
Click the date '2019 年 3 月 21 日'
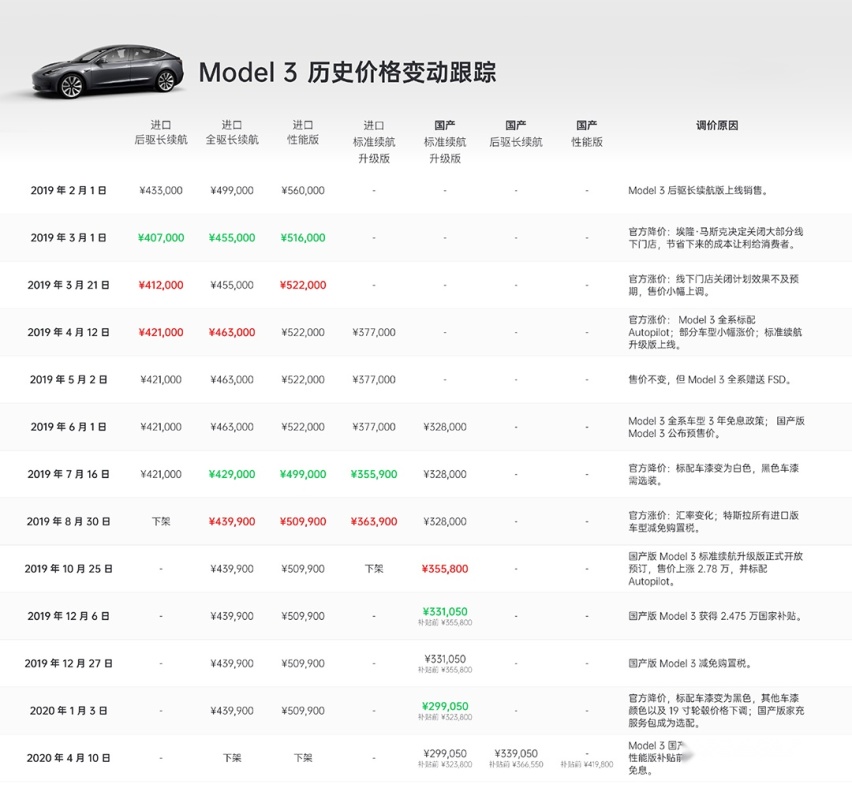(x=68, y=285)
